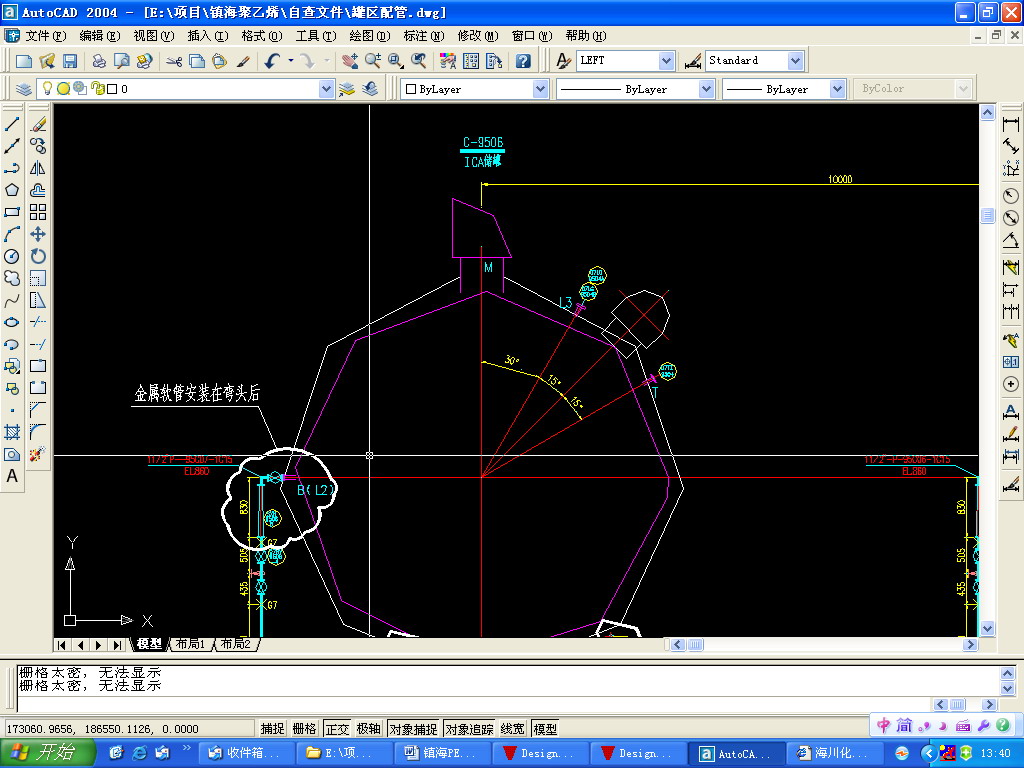1024x768 pixels.
Task: Select the Copy Object tool
Action: (38, 146)
